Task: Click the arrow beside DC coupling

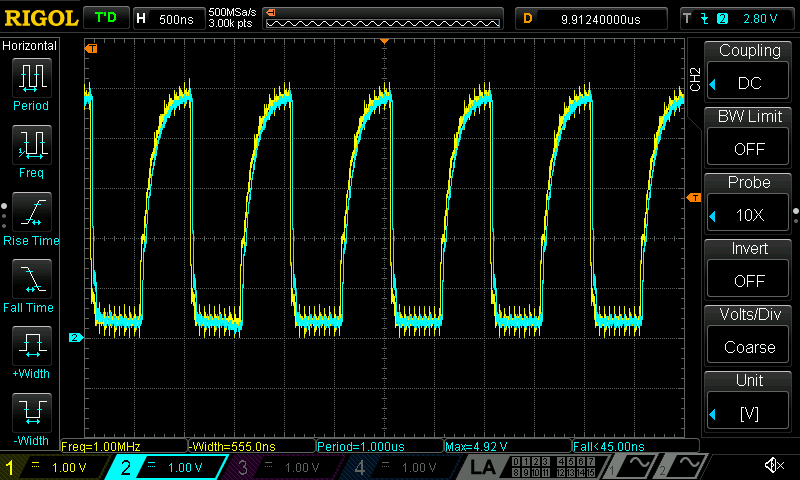Action: pos(713,84)
